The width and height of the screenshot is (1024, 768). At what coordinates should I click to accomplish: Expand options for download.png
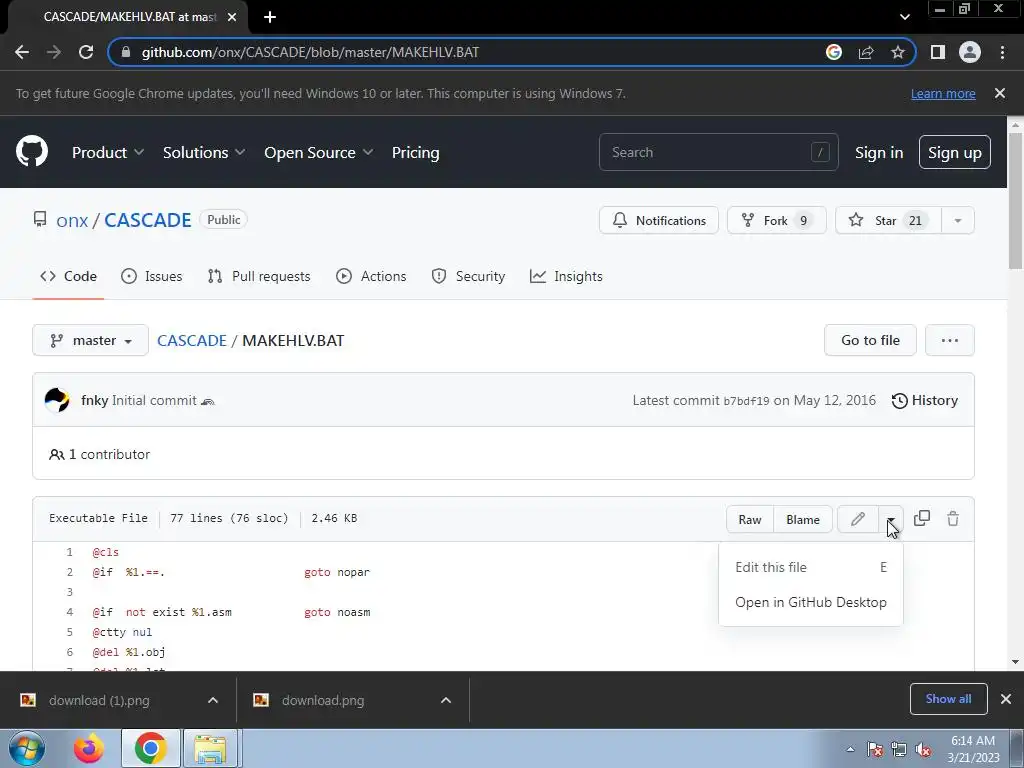point(446,700)
